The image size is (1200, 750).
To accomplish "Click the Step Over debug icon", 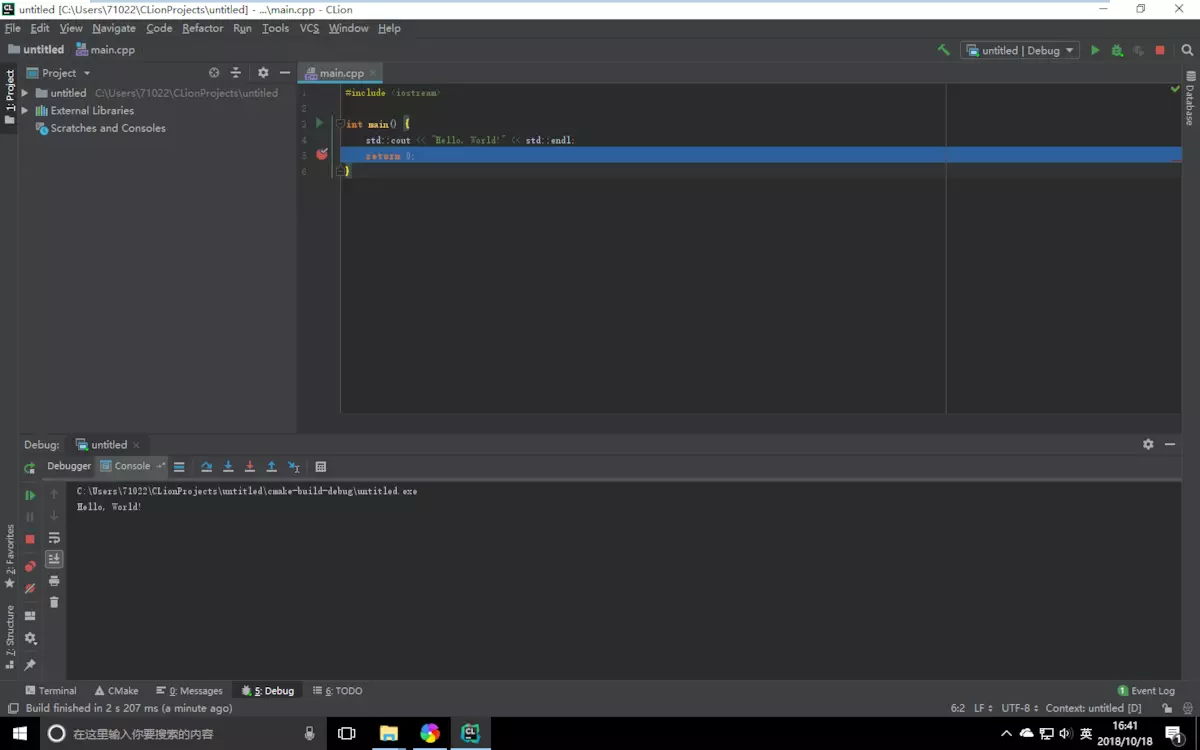I will pos(206,467).
